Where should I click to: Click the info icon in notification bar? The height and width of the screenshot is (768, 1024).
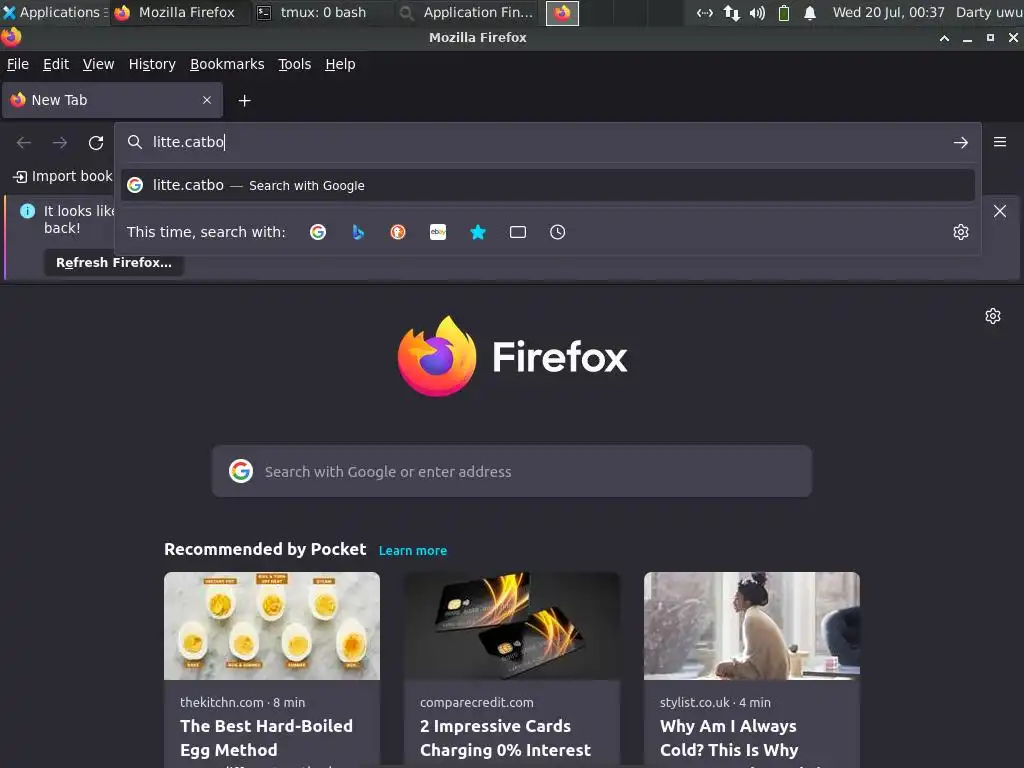[x=27, y=211]
